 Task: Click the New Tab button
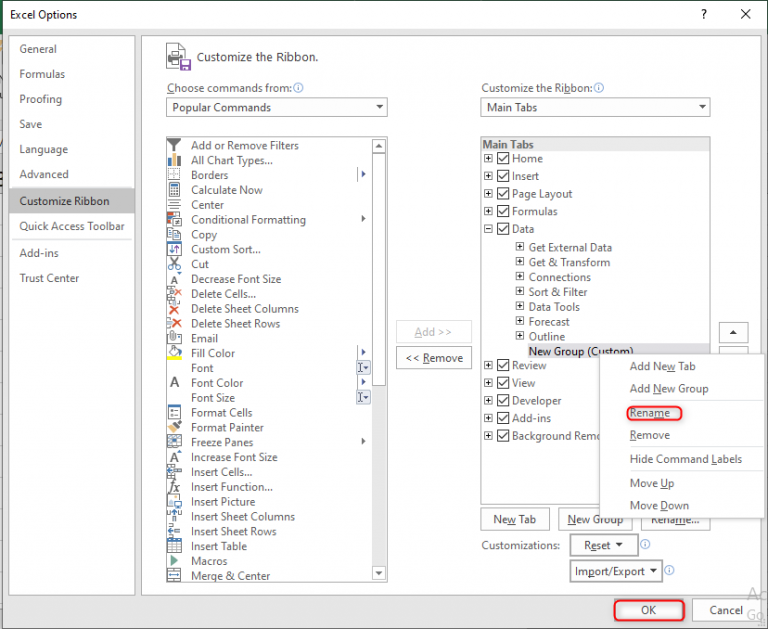[515, 519]
